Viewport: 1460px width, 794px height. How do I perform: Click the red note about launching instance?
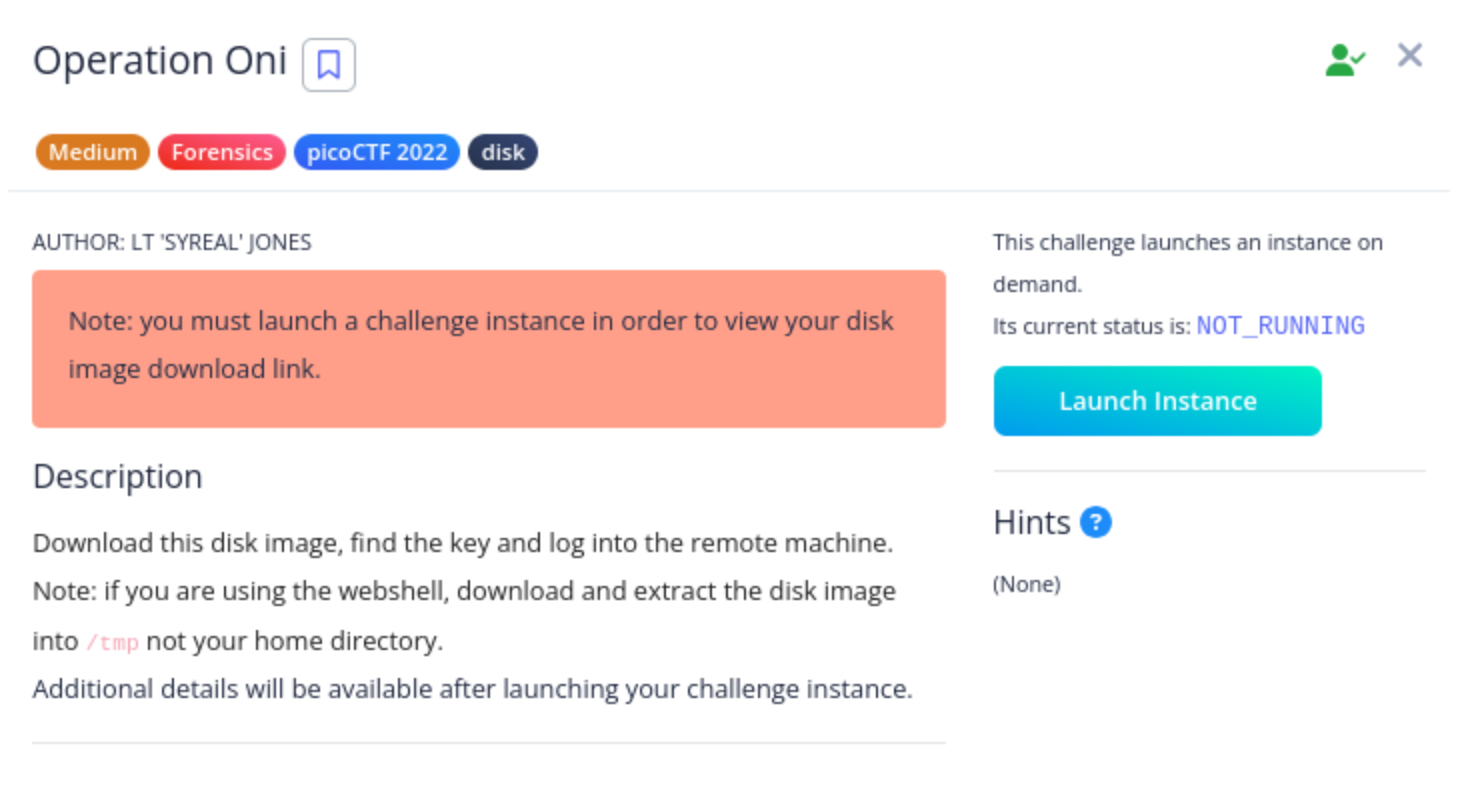489,349
